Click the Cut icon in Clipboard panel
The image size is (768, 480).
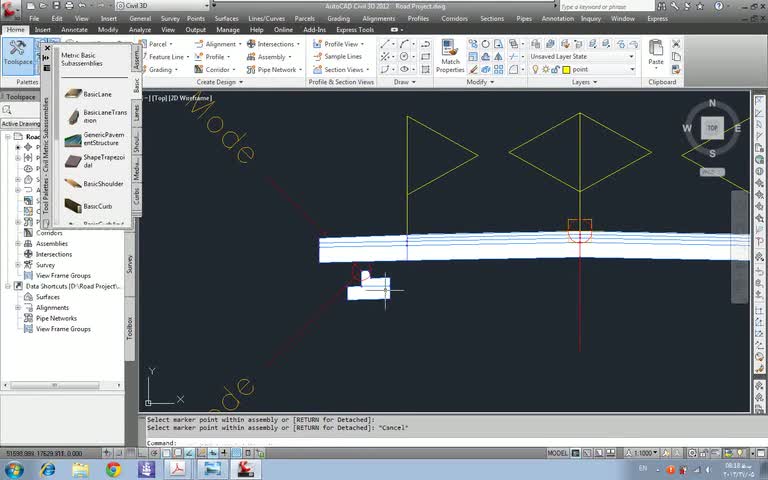coord(676,44)
